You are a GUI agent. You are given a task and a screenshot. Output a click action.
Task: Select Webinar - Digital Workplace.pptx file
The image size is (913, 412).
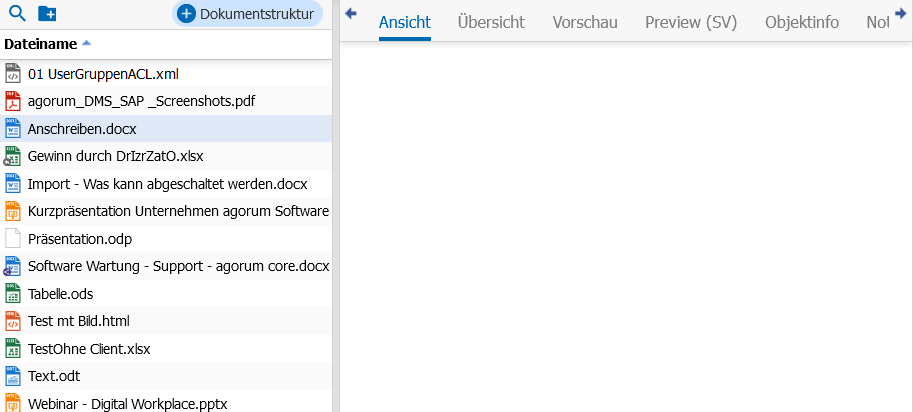(128, 404)
